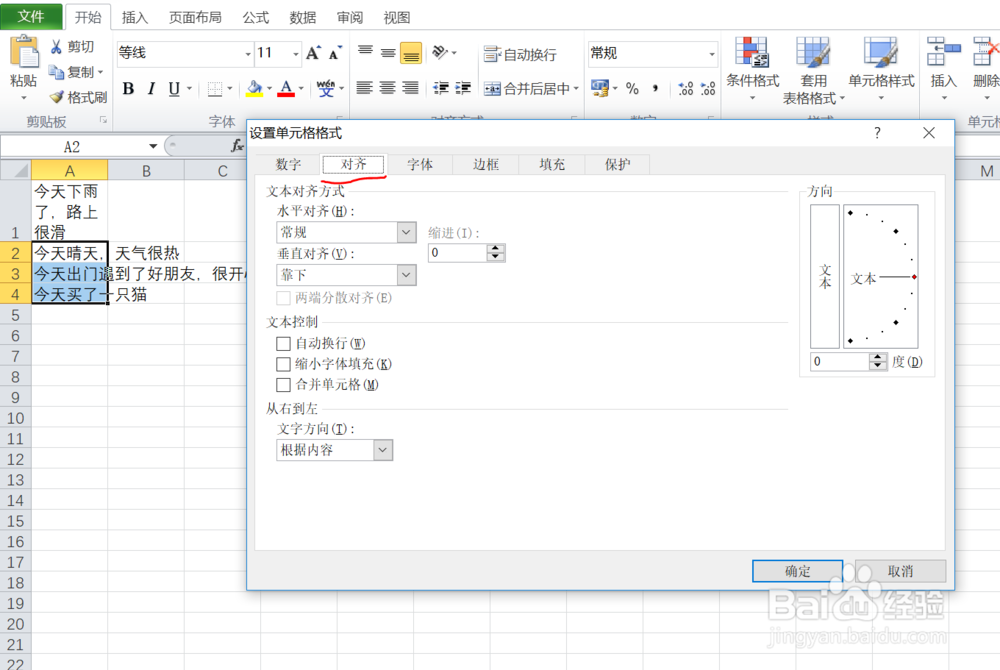Open Conditional Formatting (条件格式)
The image size is (1000, 670).
(753, 69)
